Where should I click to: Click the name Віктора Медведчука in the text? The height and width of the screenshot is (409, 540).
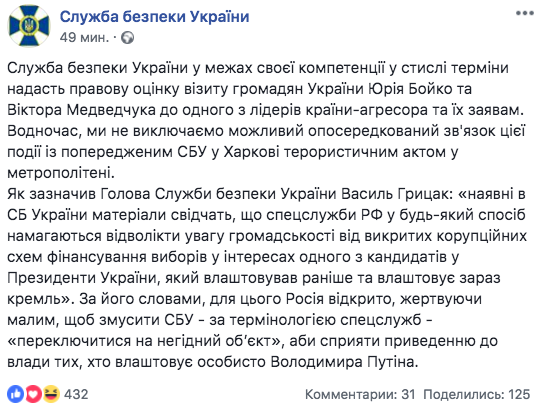pyautogui.click(x=81, y=110)
